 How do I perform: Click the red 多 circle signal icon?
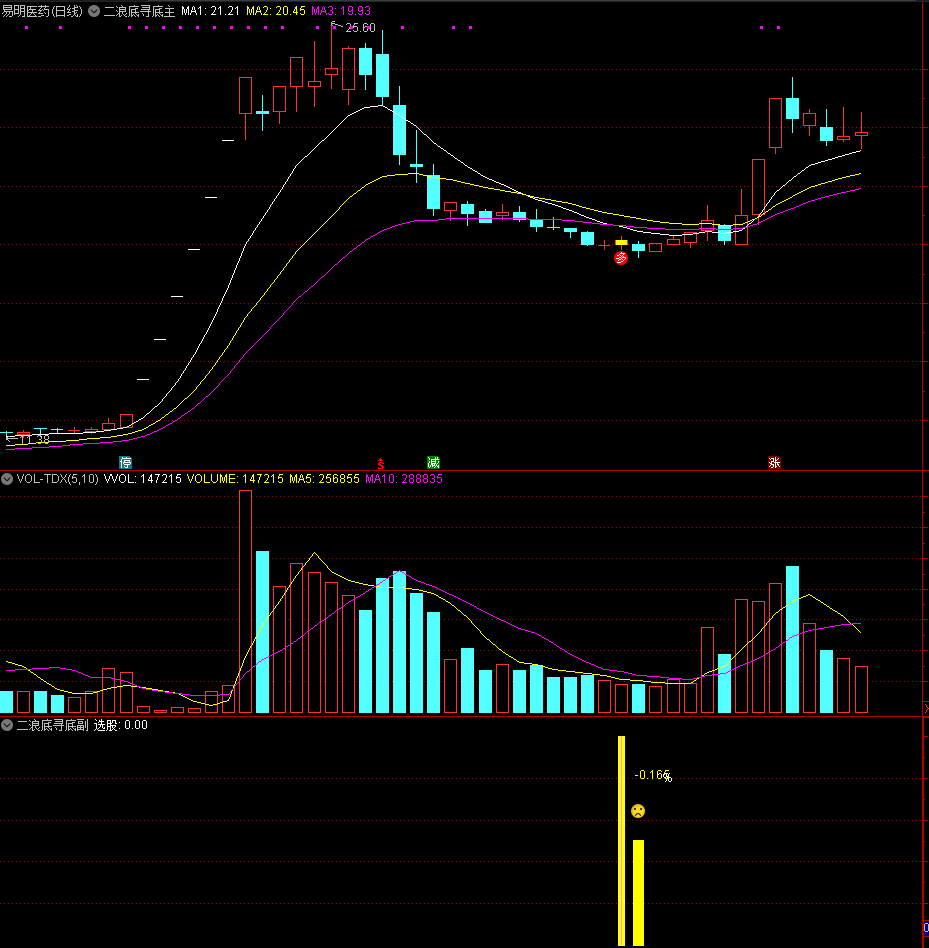pos(621,258)
